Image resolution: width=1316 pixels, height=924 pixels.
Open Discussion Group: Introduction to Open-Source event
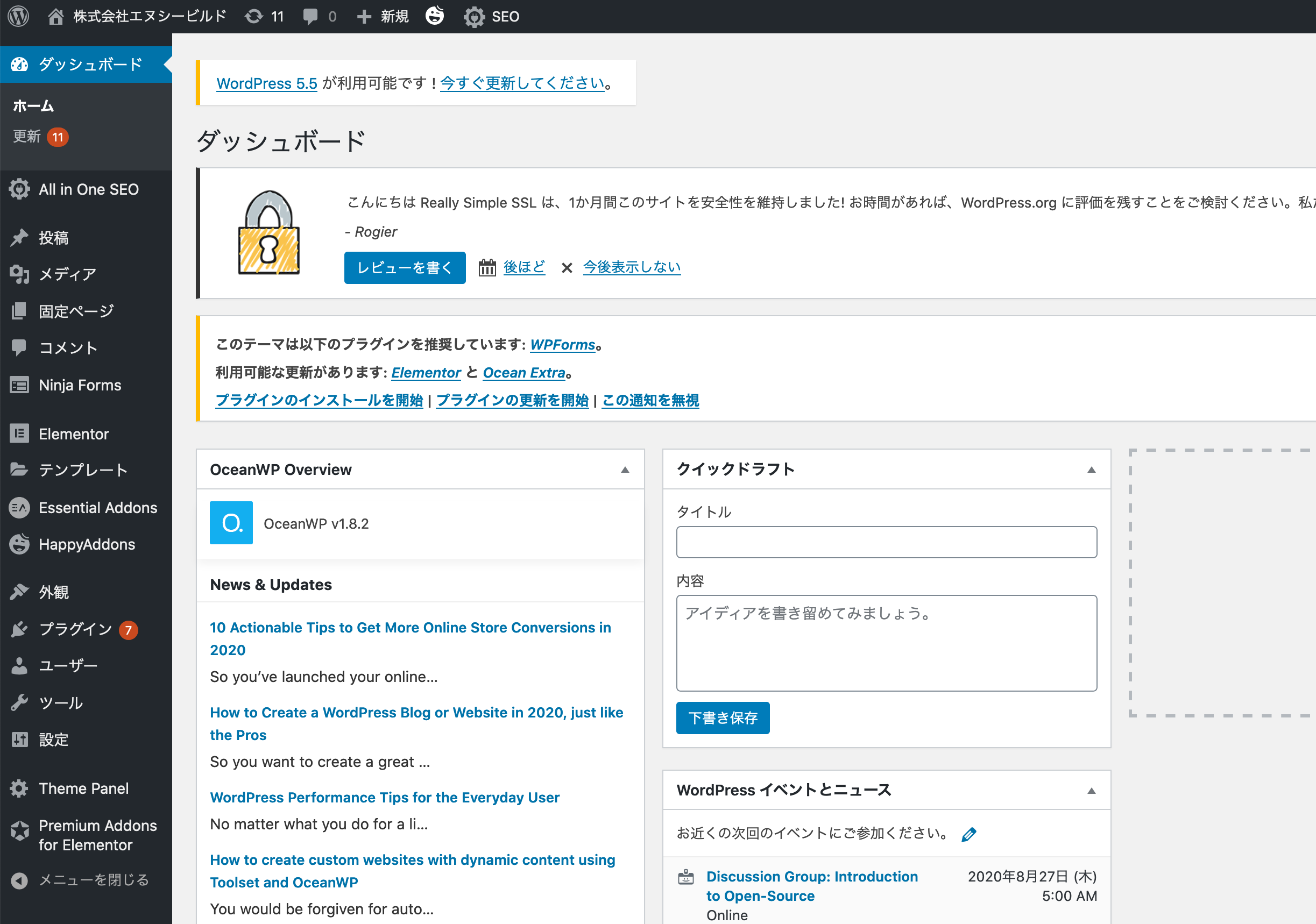[x=812, y=886]
